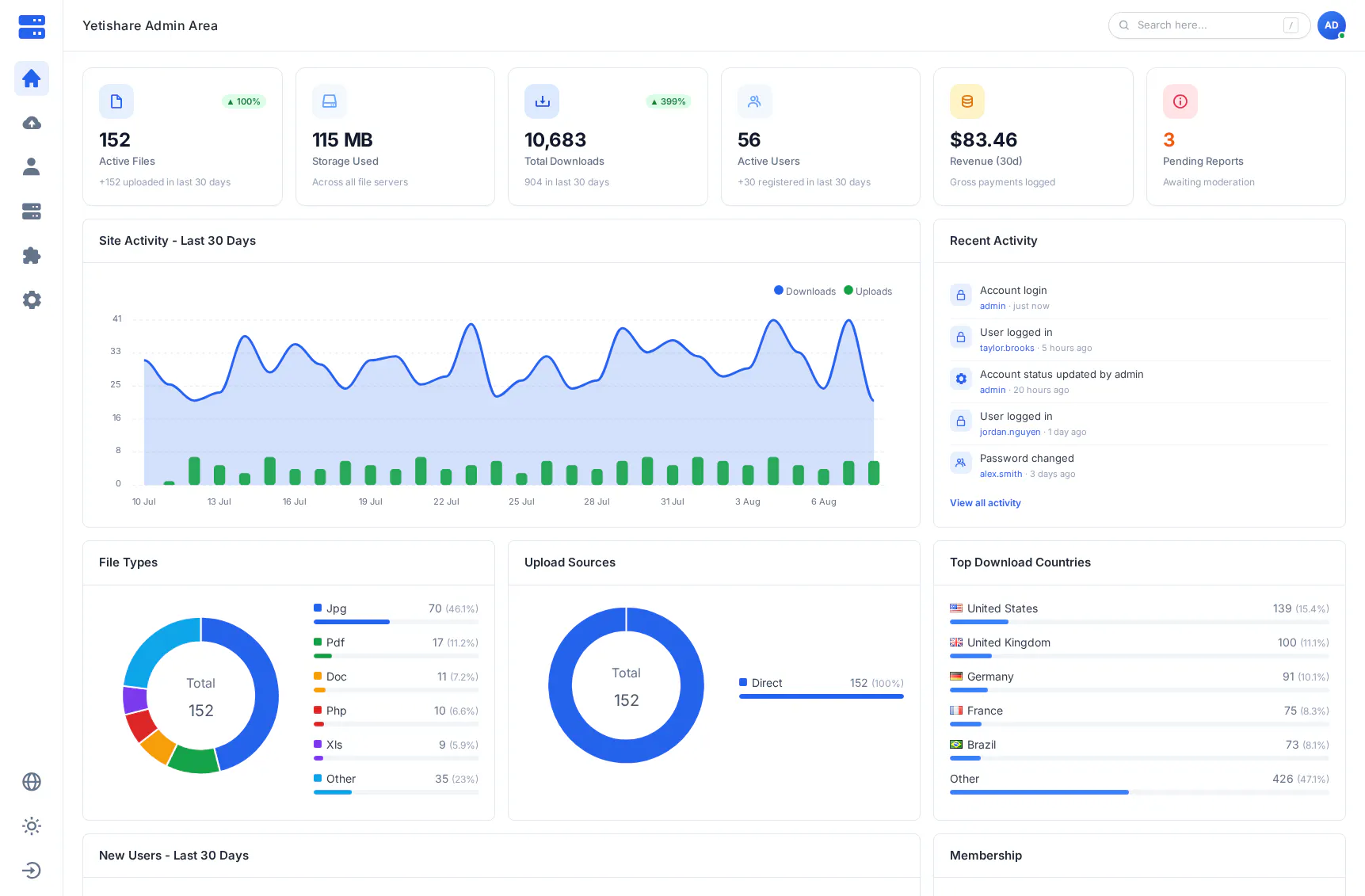Click the Account status updated gear icon
Image resolution: width=1365 pixels, height=896 pixels.
click(961, 379)
